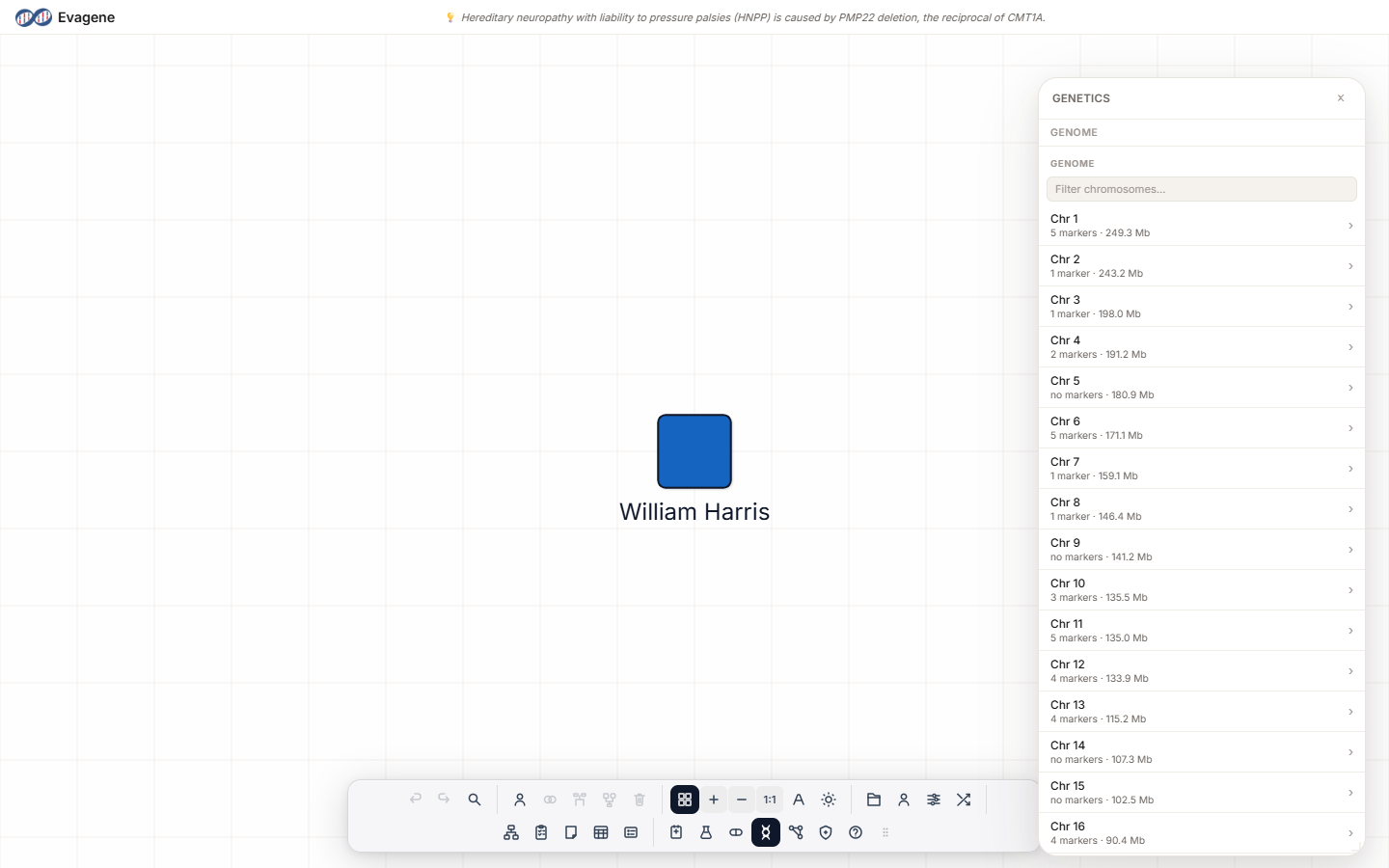The image size is (1389, 868).
Task: Click the shuffle crossed-arrows icon
Action: click(964, 800)
